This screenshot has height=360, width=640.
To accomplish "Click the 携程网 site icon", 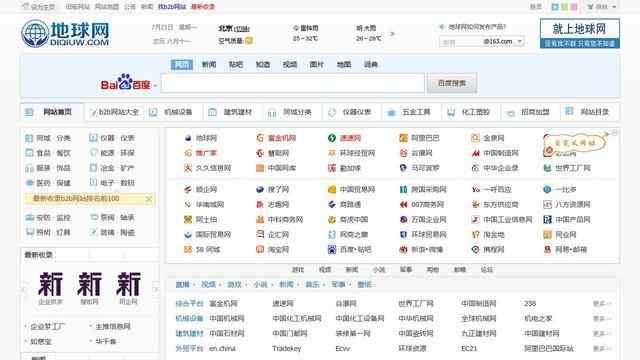I will point(475,249).
